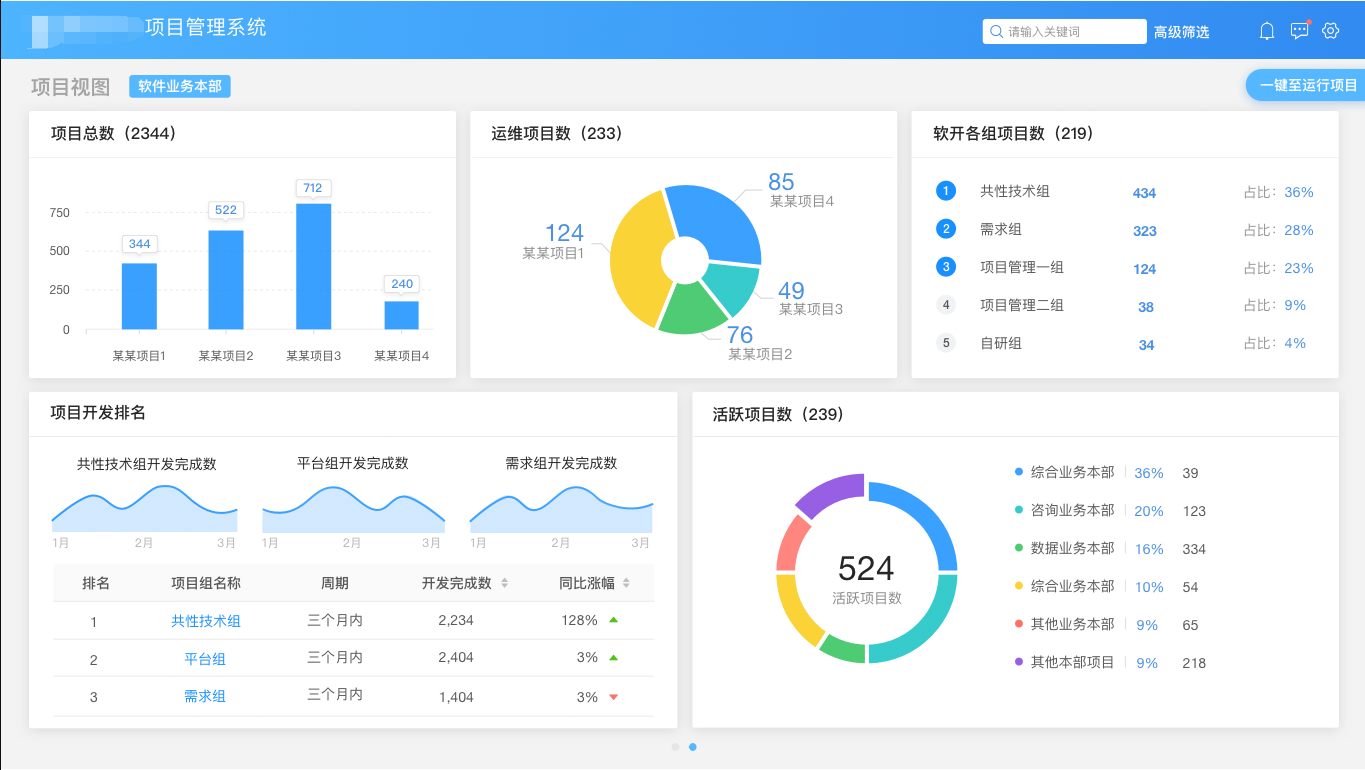
Task: Toggle yellow legend dot 综合业务本部 10%
Action: 1019,586
